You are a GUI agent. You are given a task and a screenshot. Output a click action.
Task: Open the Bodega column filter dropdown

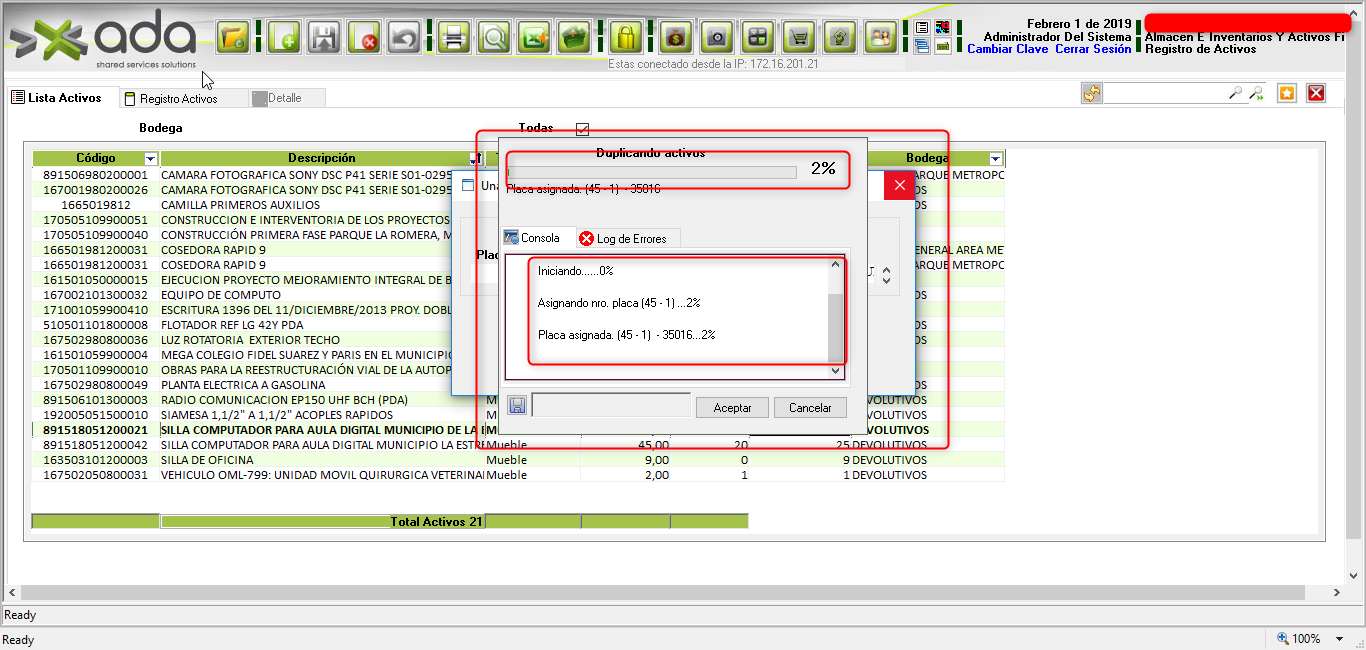[x=995, y=159]
